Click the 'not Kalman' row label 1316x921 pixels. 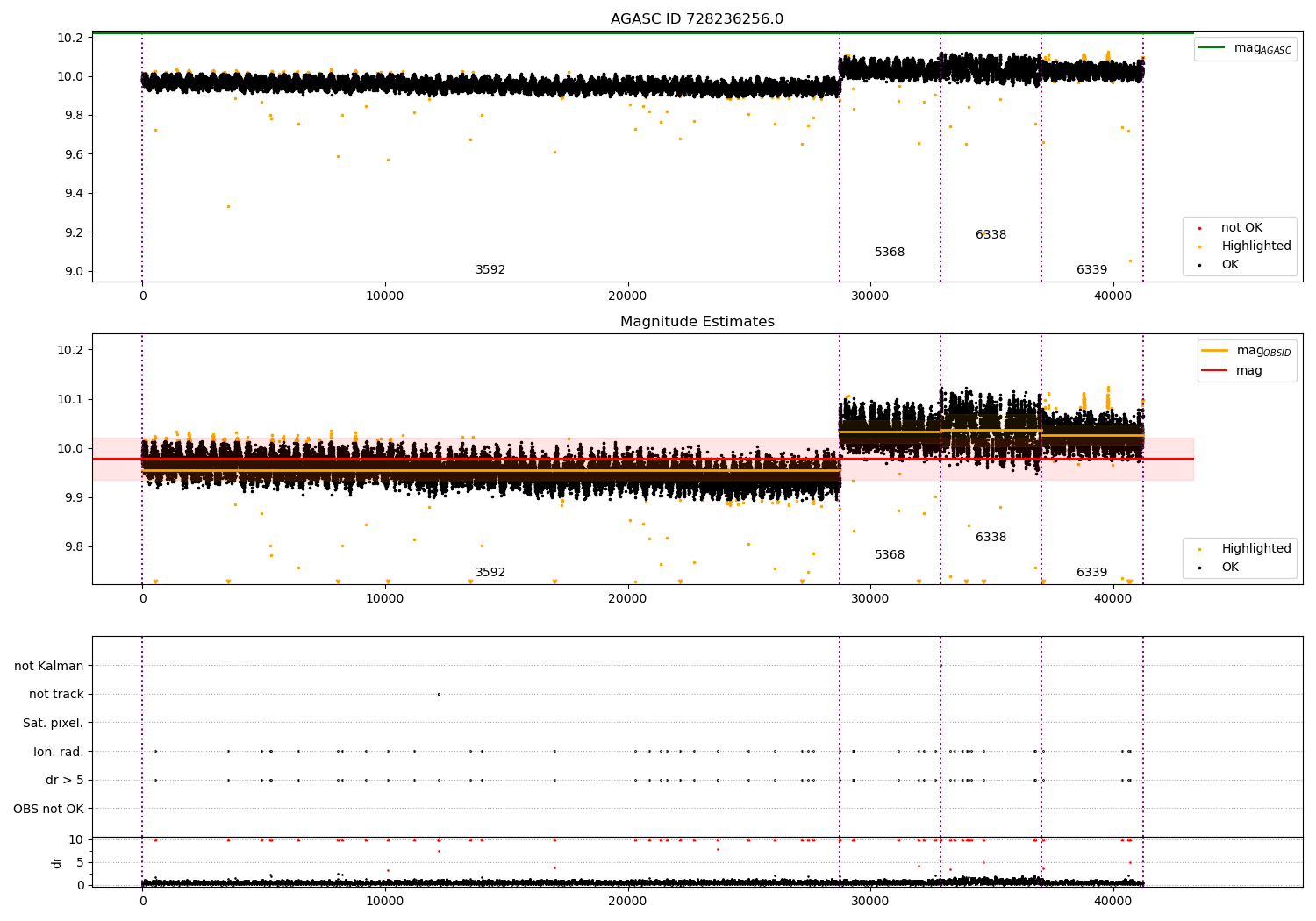click(49, 666)
